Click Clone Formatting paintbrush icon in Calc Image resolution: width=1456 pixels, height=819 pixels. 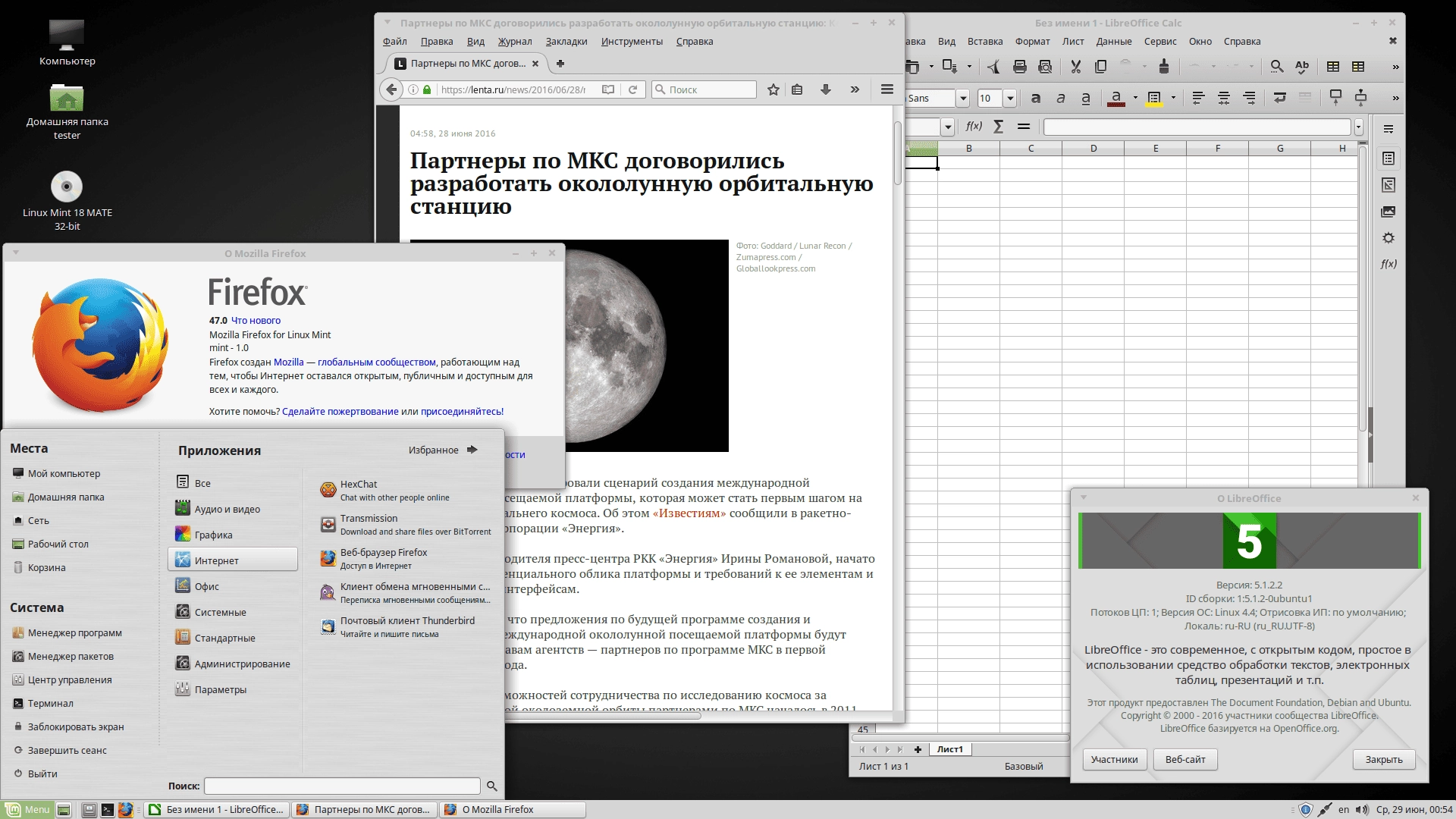tap(1164, 67)
